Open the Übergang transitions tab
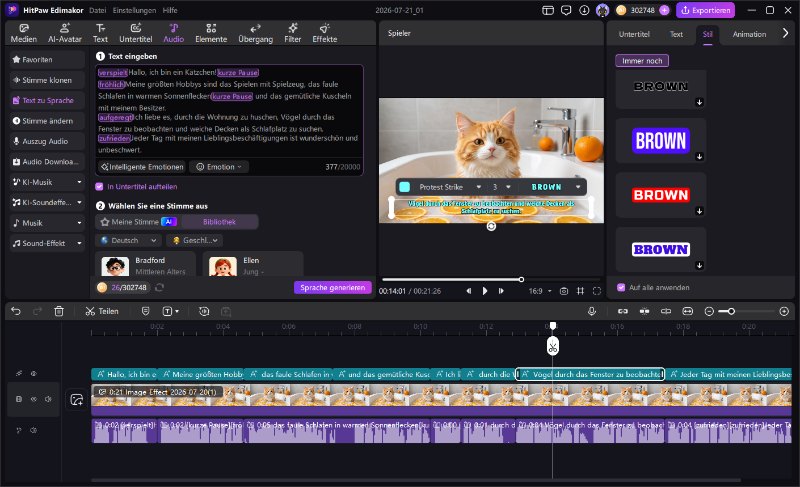 (x=256, y=33)
